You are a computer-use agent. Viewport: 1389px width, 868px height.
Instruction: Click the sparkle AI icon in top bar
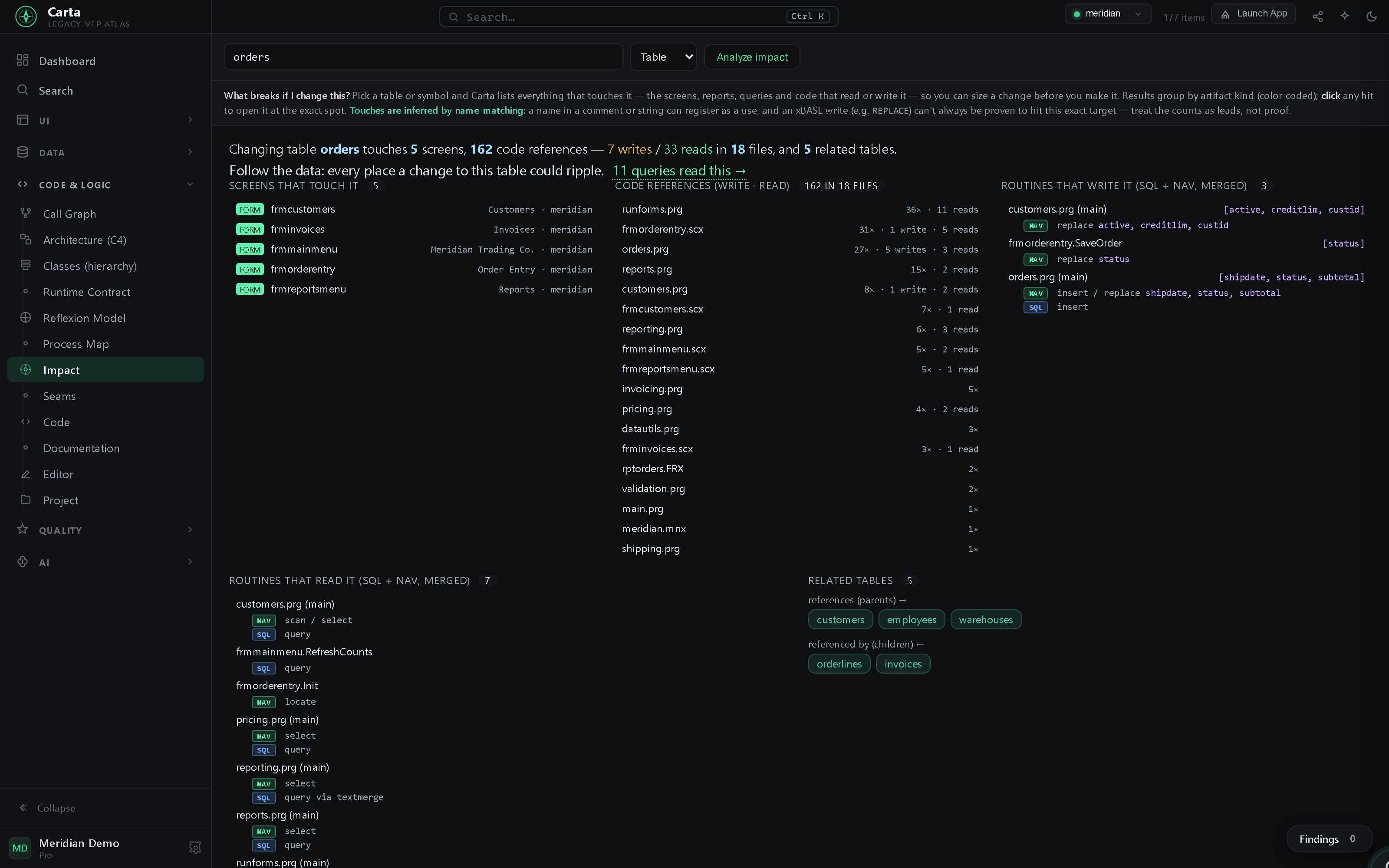click(x=1345, y=16)
